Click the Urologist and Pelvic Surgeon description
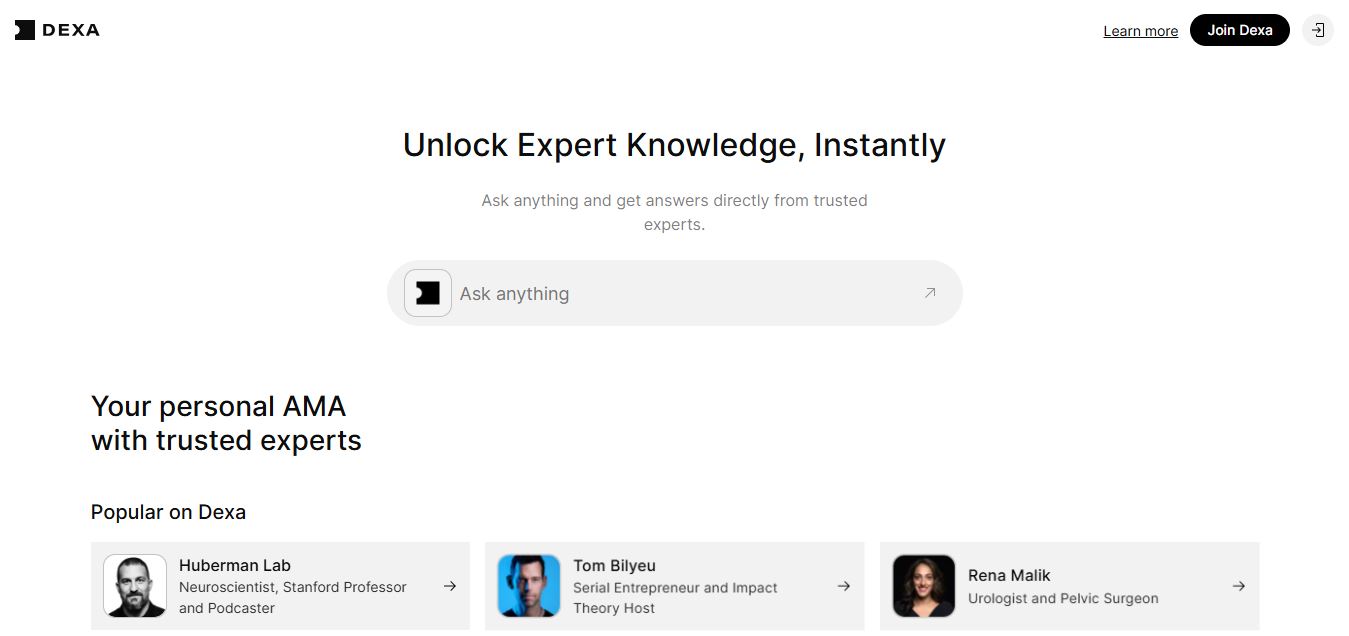The width and height of the screenshot is (1349, 636). [x=1063, y=598]
